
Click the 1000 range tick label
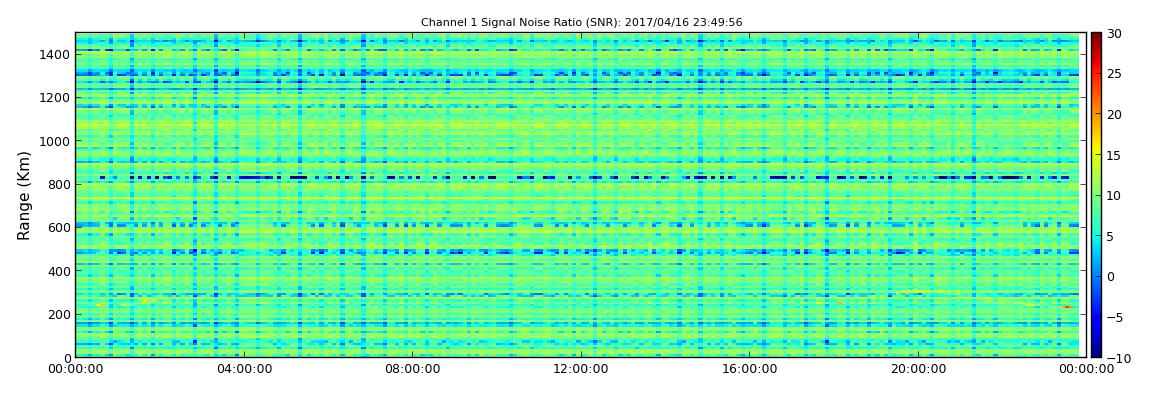[x=55, y=141]
